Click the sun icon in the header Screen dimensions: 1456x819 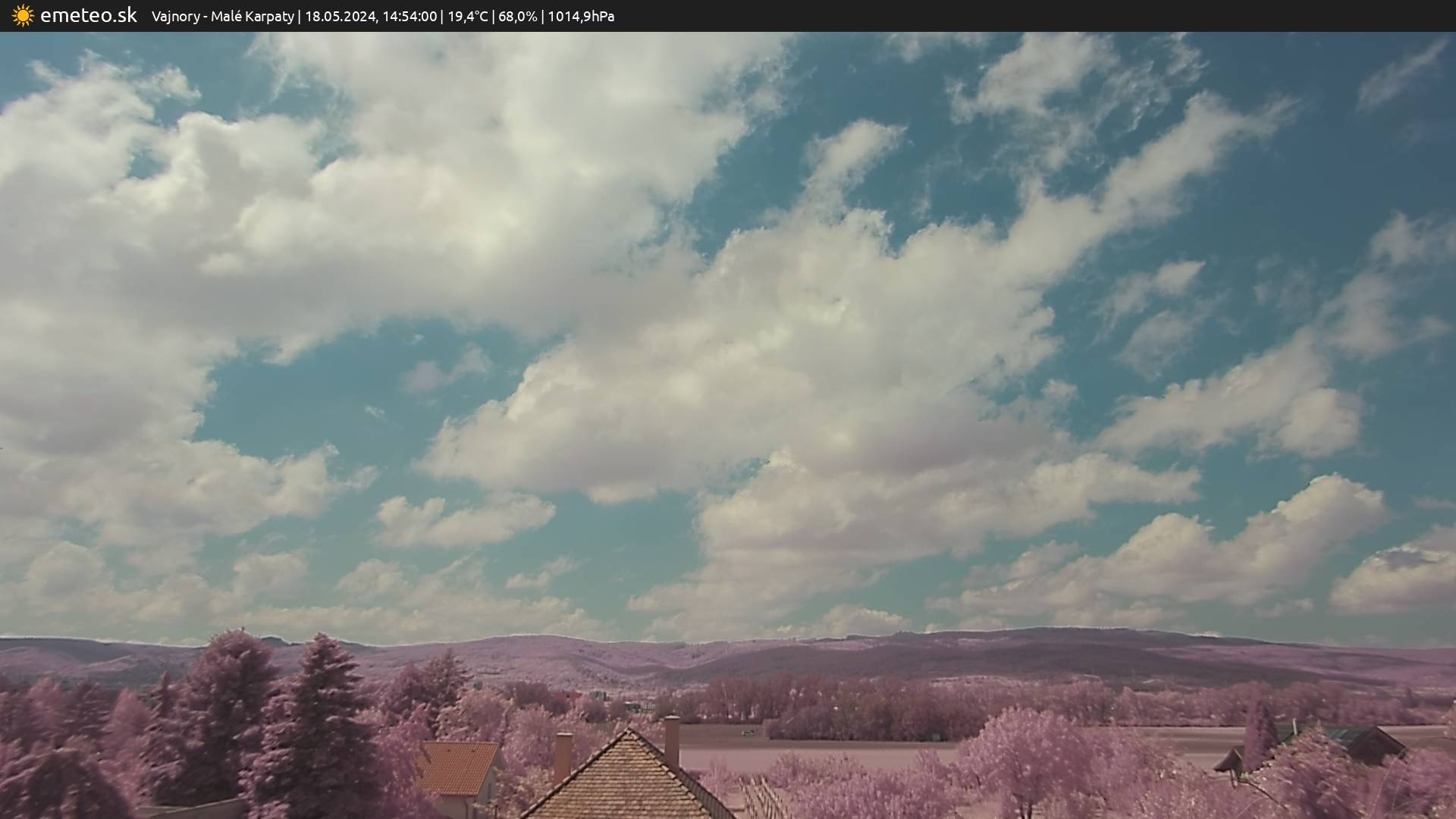(x=23, y=15)
